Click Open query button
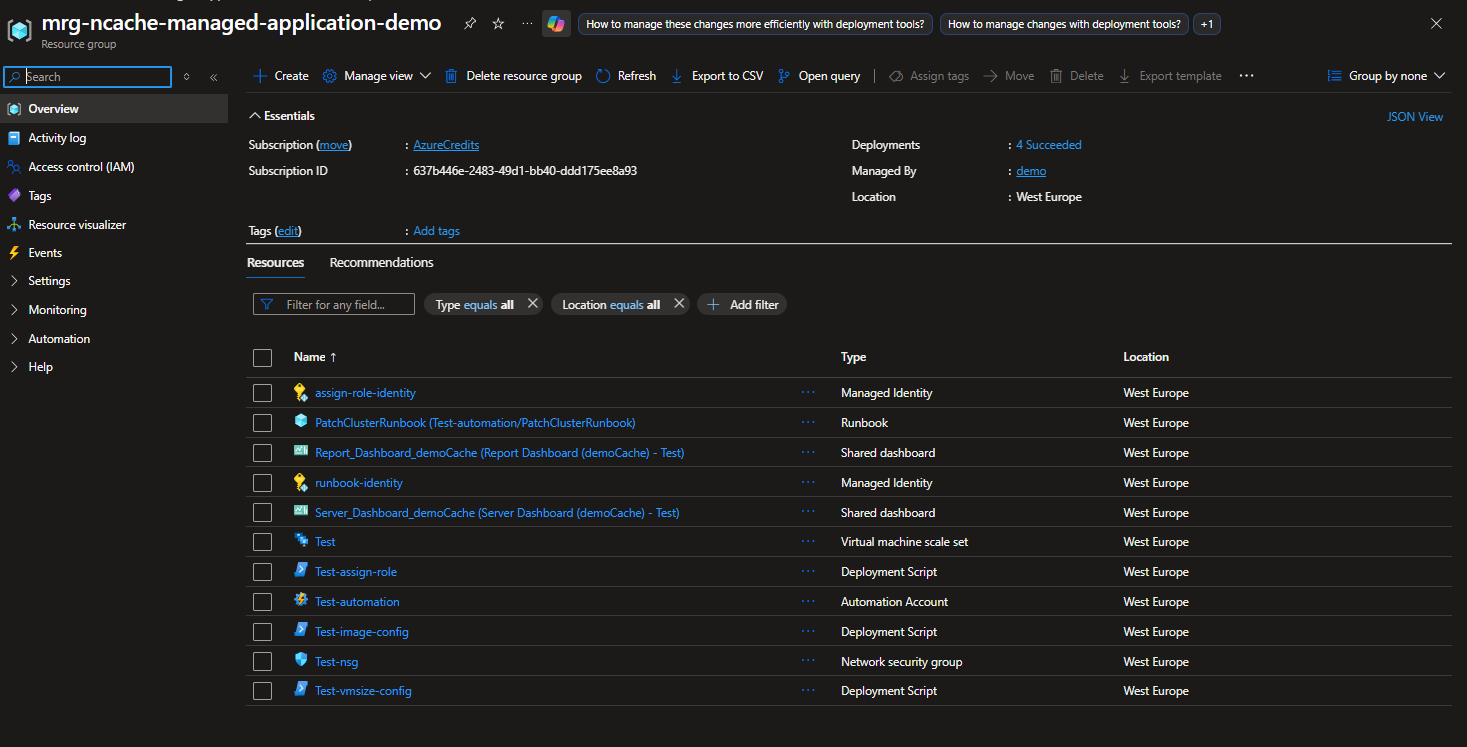Image resolution: width=1467 pixels, height=747 pixels. coord(819,76)
